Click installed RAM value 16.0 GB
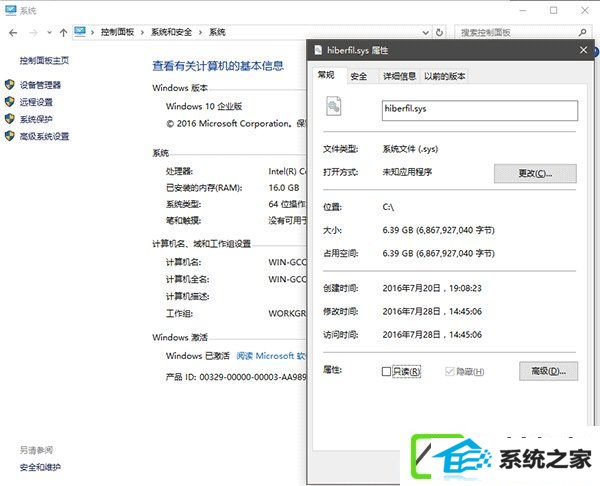600x486 pixels. 284,188
